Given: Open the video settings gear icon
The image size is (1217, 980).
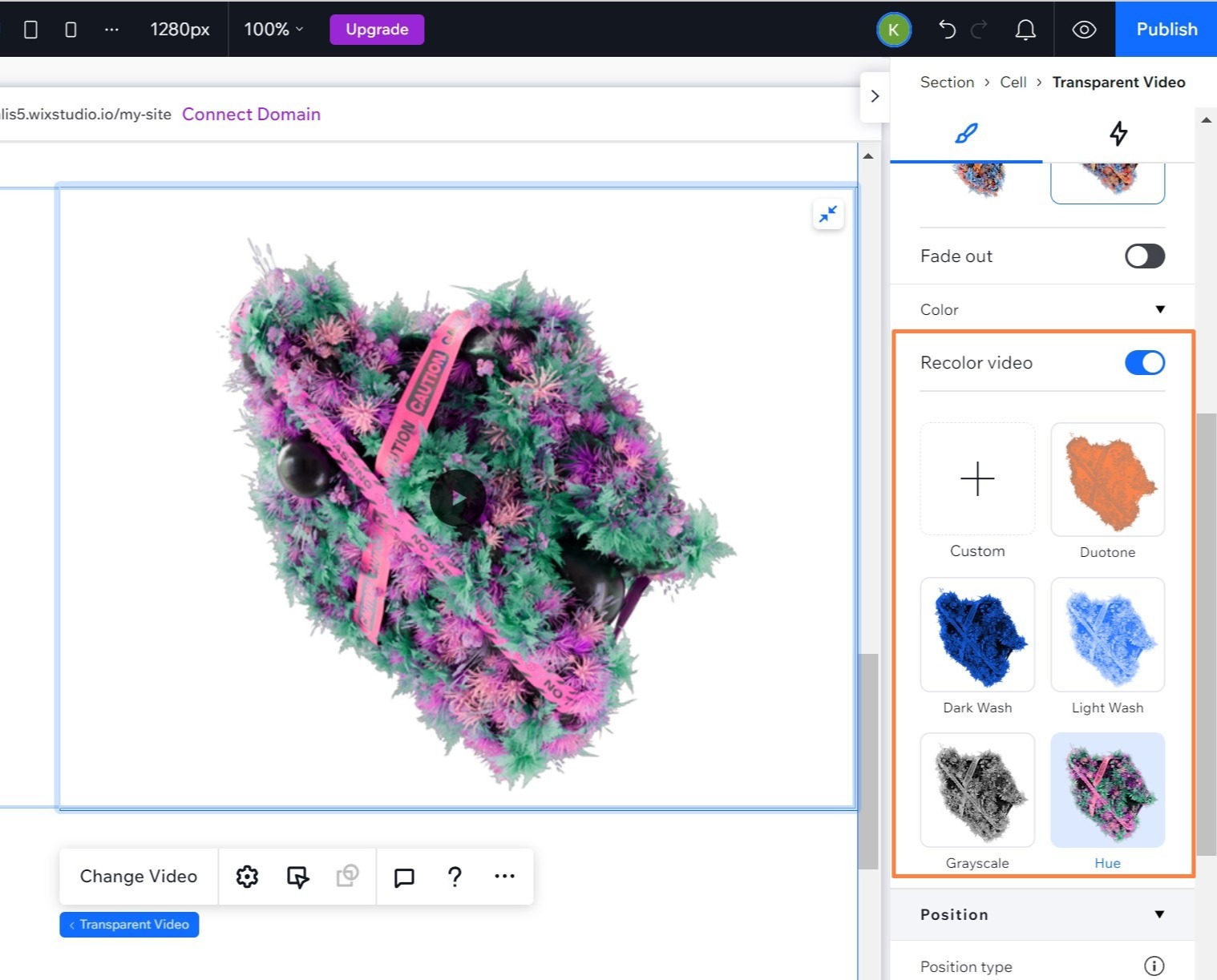Looking at the screenshot, I should click(x=247, y=876).
